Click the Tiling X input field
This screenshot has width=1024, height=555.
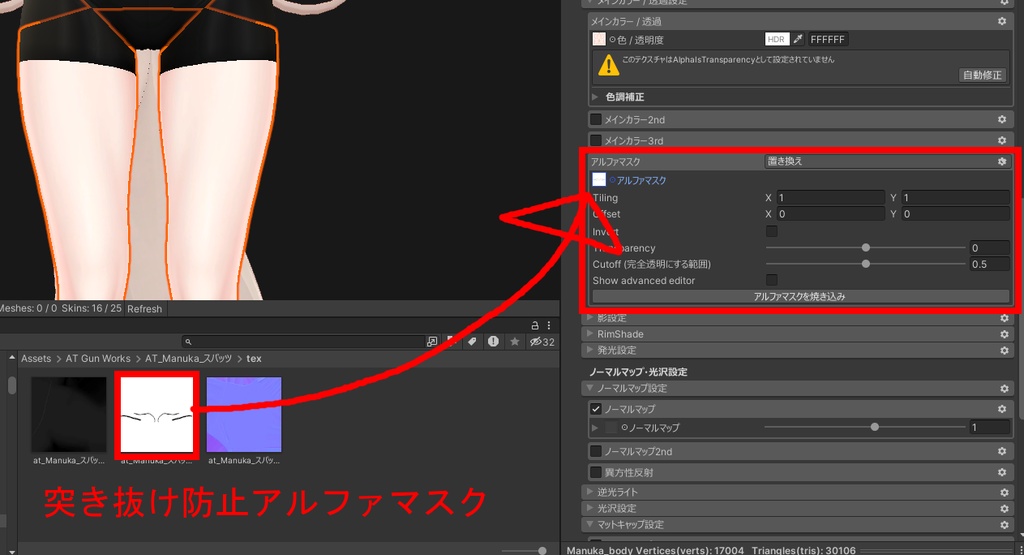(x=830, y=197)
